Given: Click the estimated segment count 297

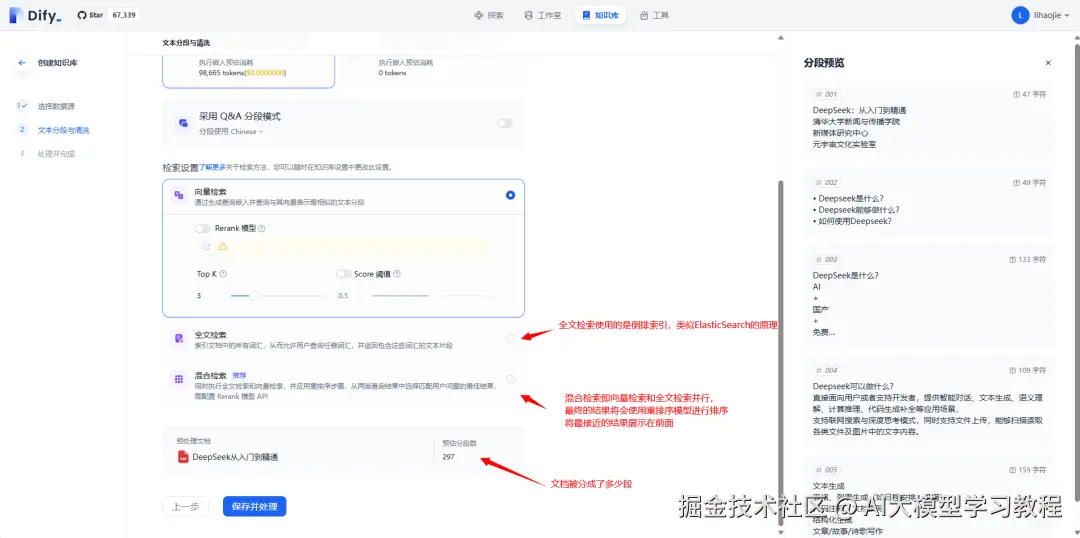Looking at the screenshot, I should [x=448, y=457].
